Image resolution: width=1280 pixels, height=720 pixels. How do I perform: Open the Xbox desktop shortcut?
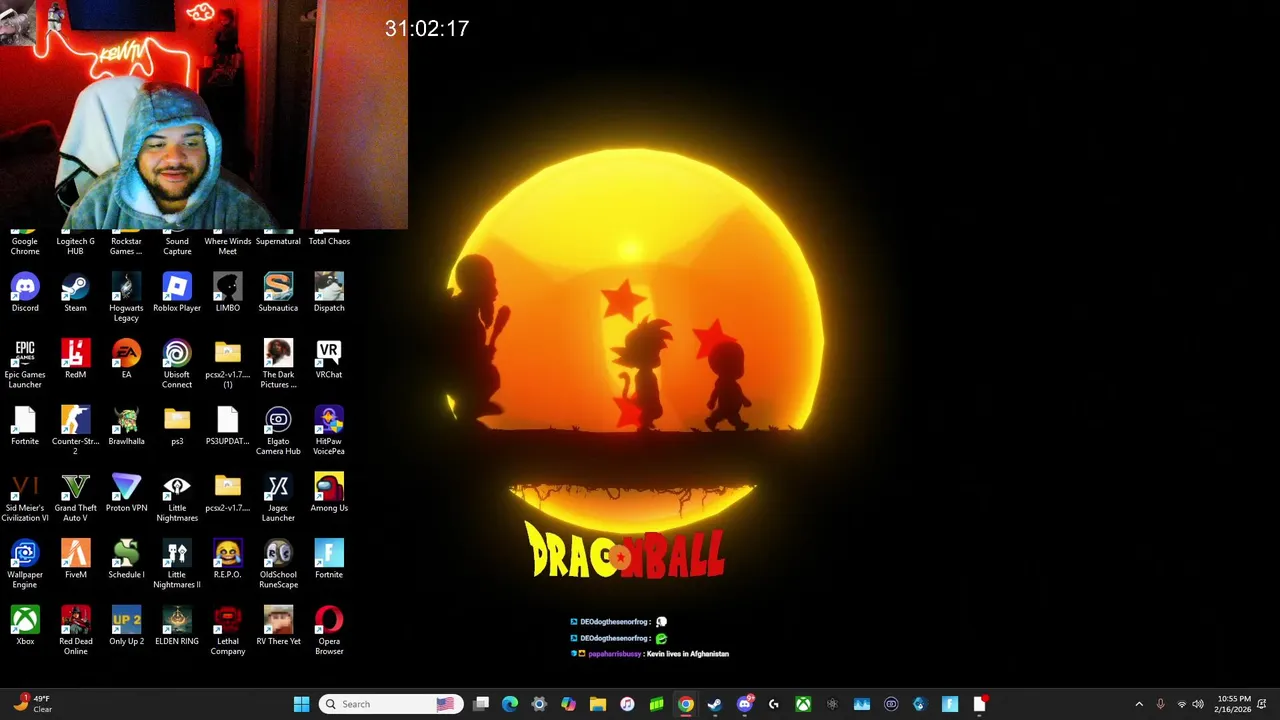25,627
